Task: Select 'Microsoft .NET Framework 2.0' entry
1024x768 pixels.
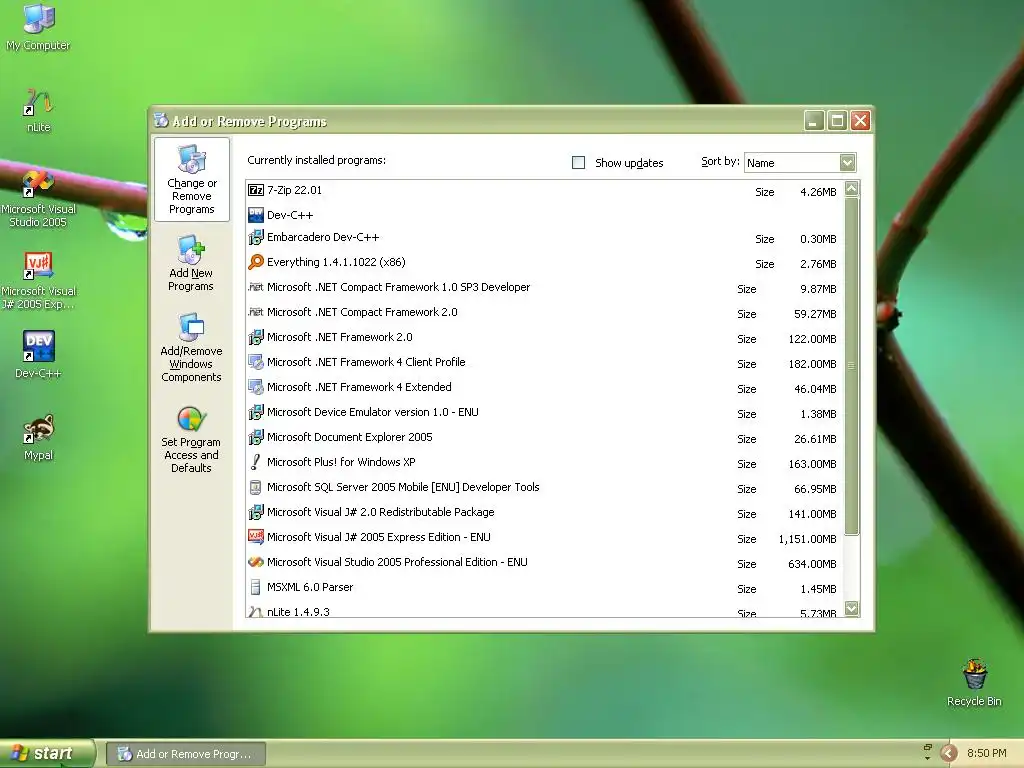Action: 545,338
